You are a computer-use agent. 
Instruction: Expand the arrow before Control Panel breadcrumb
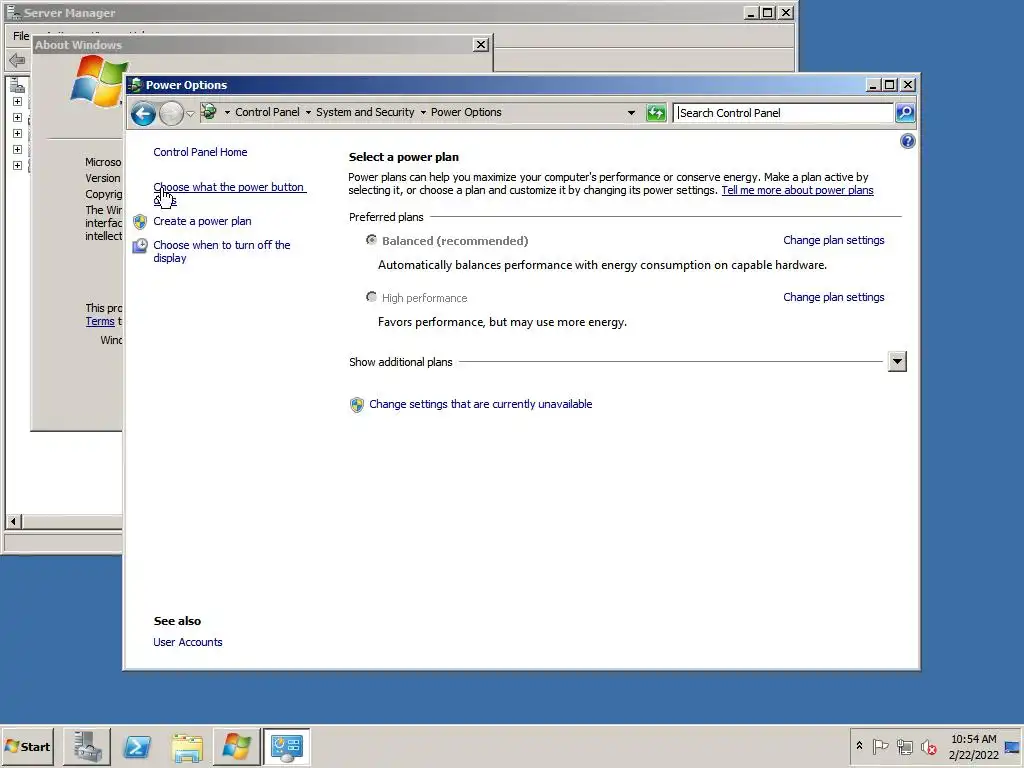click(x=227, y=112)
